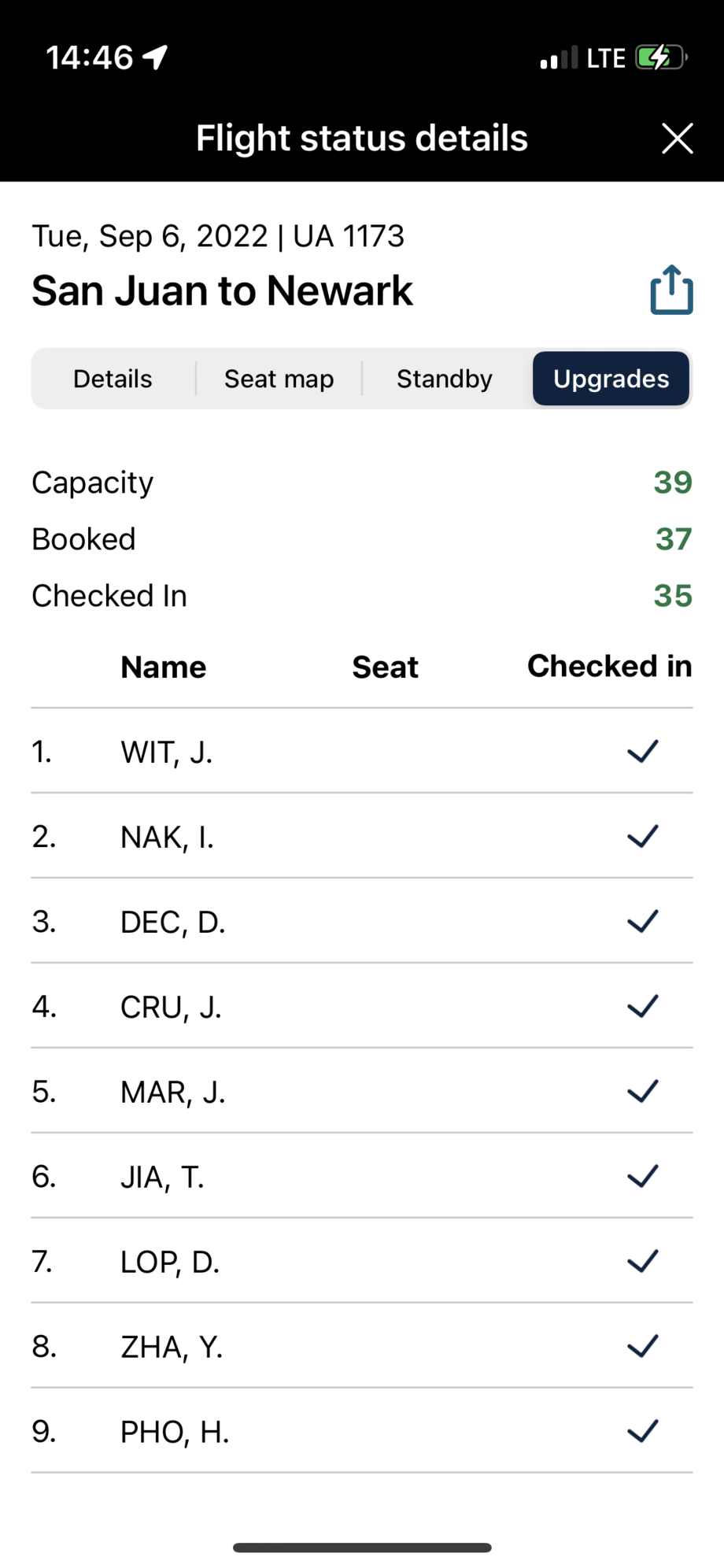Tap the share icon beside the route title
724x1568 pixels.
pos(671,290)
